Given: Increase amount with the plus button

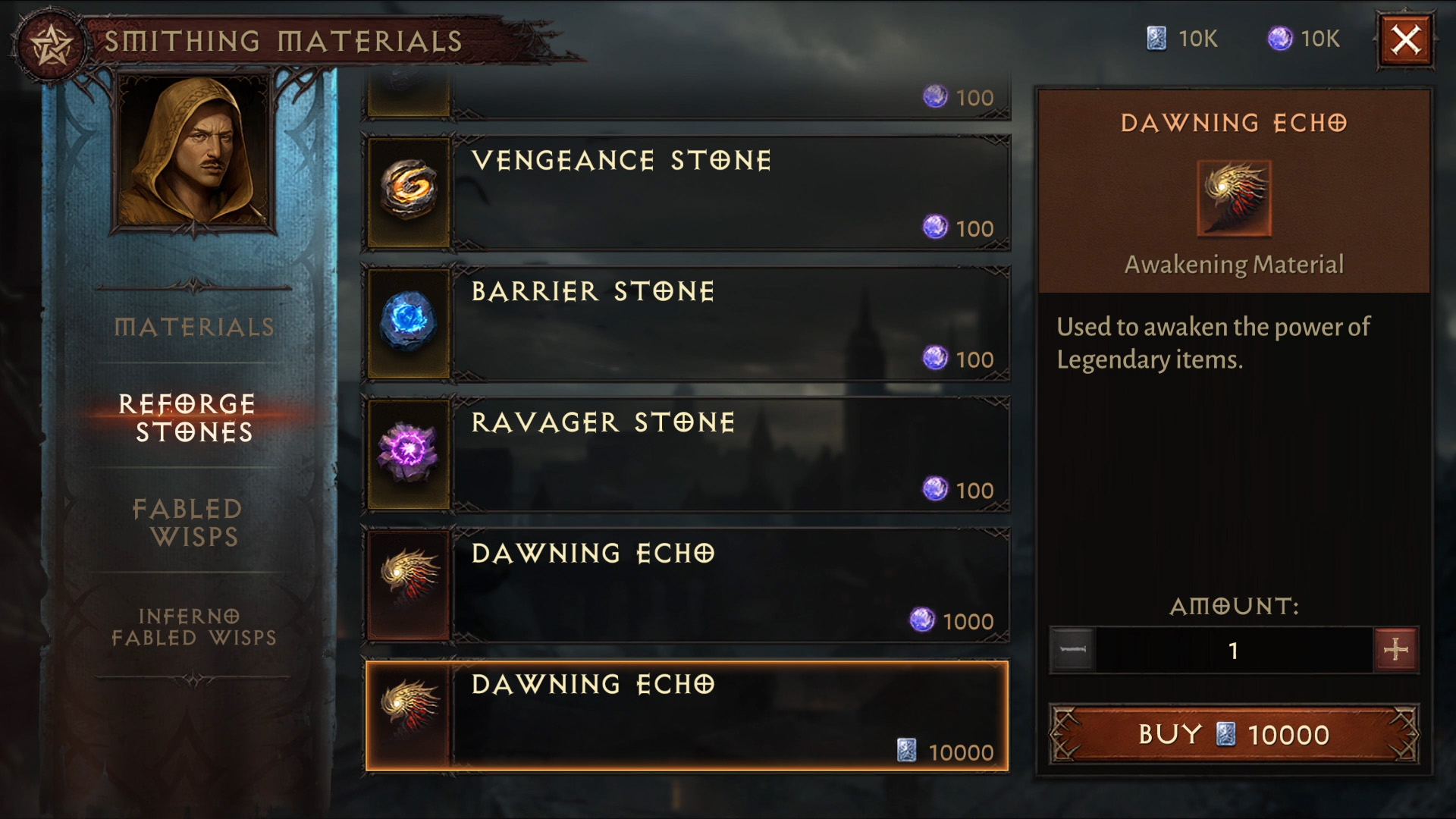Looking at the screenshot, I should click(1396, 650).
